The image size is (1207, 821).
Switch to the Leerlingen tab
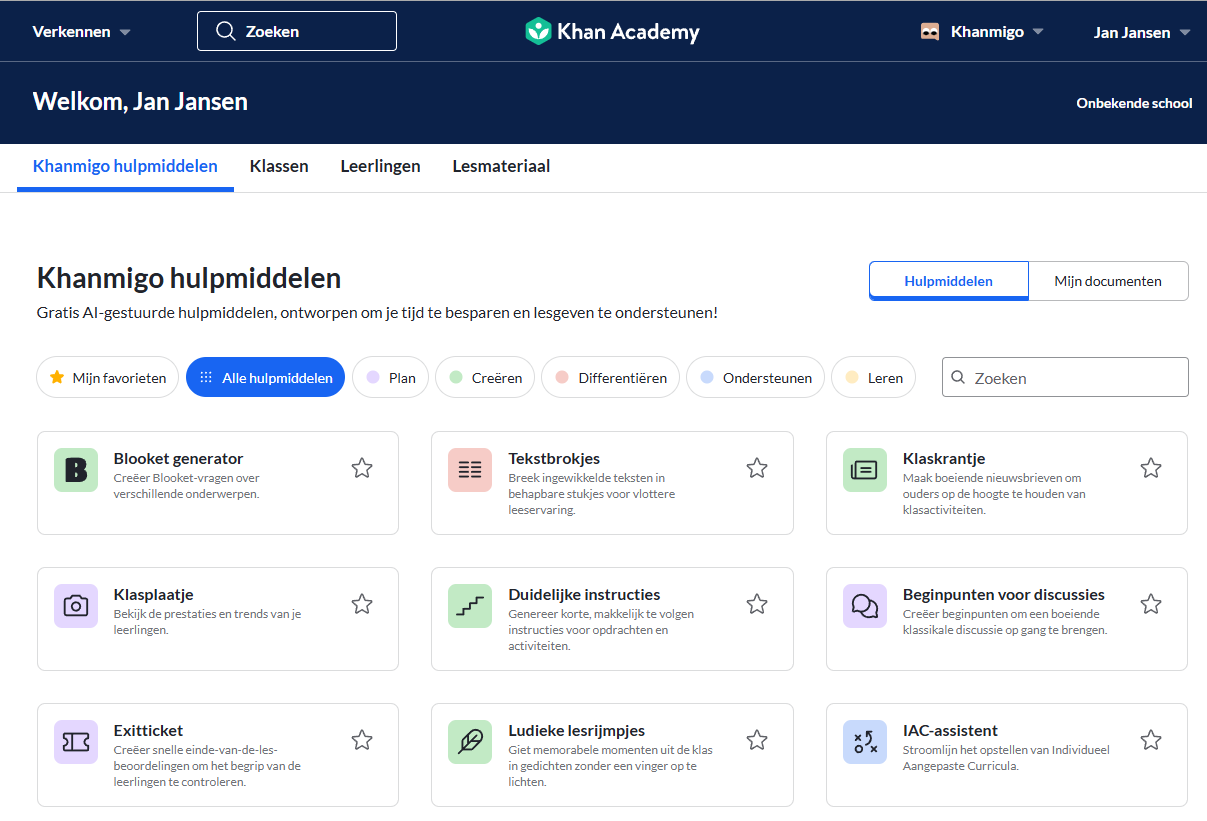380,166
